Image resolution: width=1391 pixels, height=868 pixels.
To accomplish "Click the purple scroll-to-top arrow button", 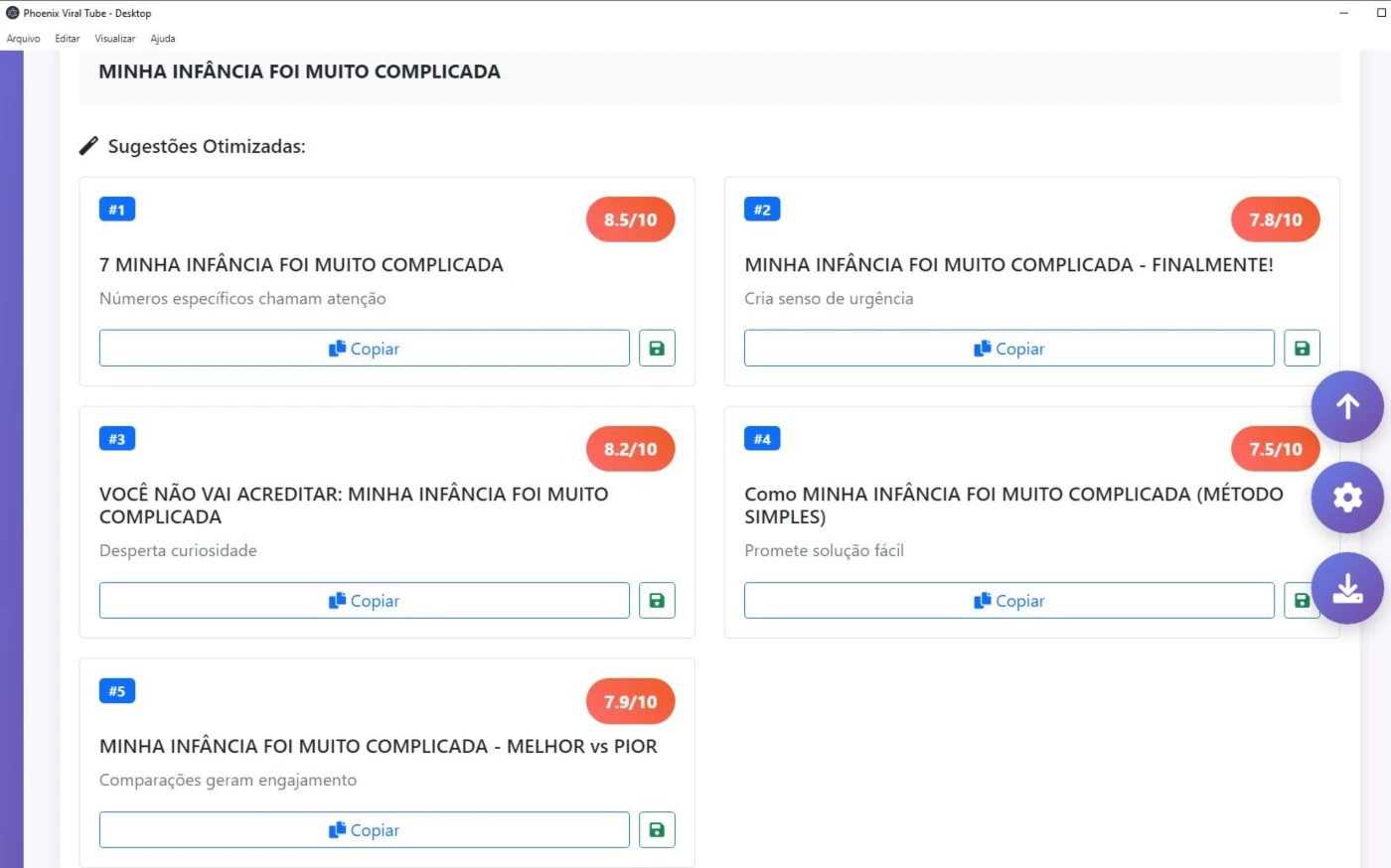I will pyautogui.click(x=1347, y=406).
